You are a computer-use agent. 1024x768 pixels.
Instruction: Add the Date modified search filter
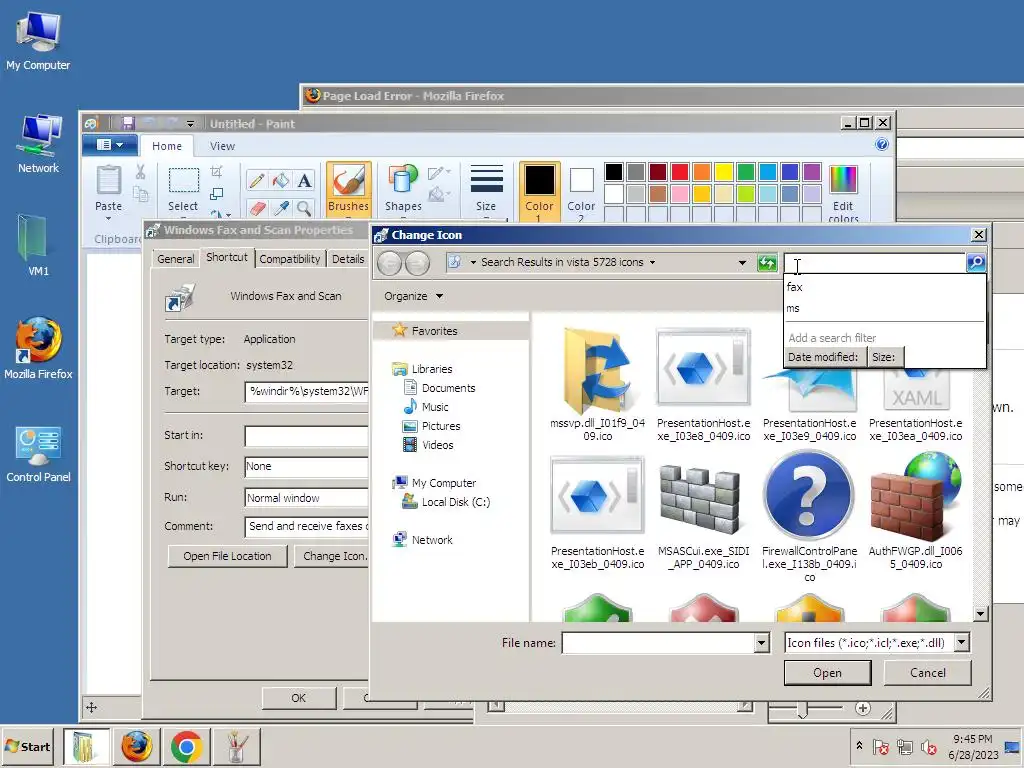(823, 357)
